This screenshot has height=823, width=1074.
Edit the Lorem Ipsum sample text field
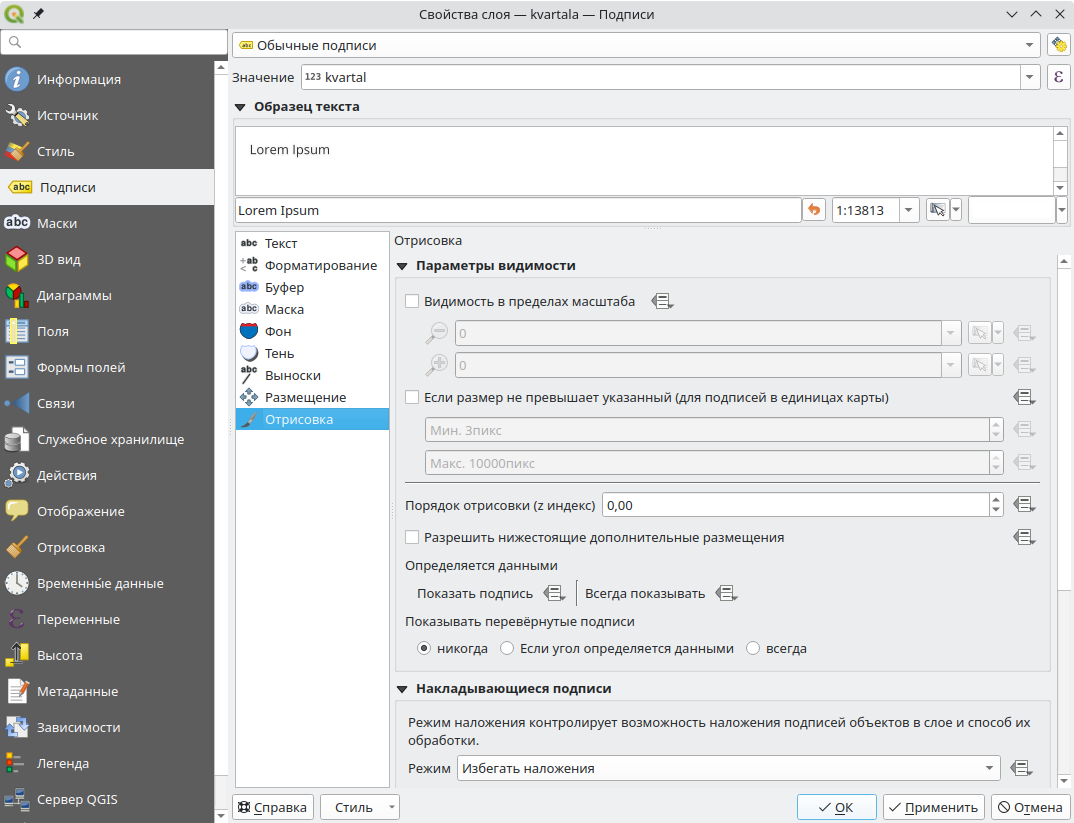click(519, 210)
